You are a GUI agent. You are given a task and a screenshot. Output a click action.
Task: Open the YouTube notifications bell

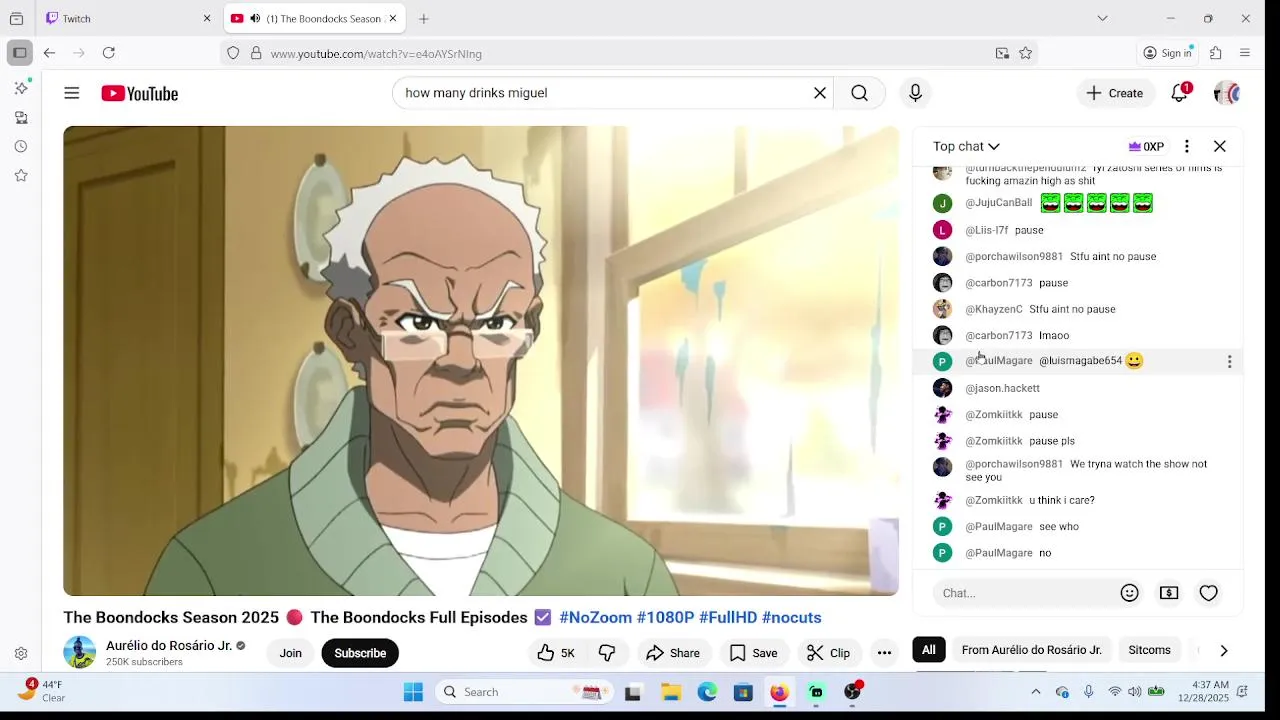(1180, 93)
